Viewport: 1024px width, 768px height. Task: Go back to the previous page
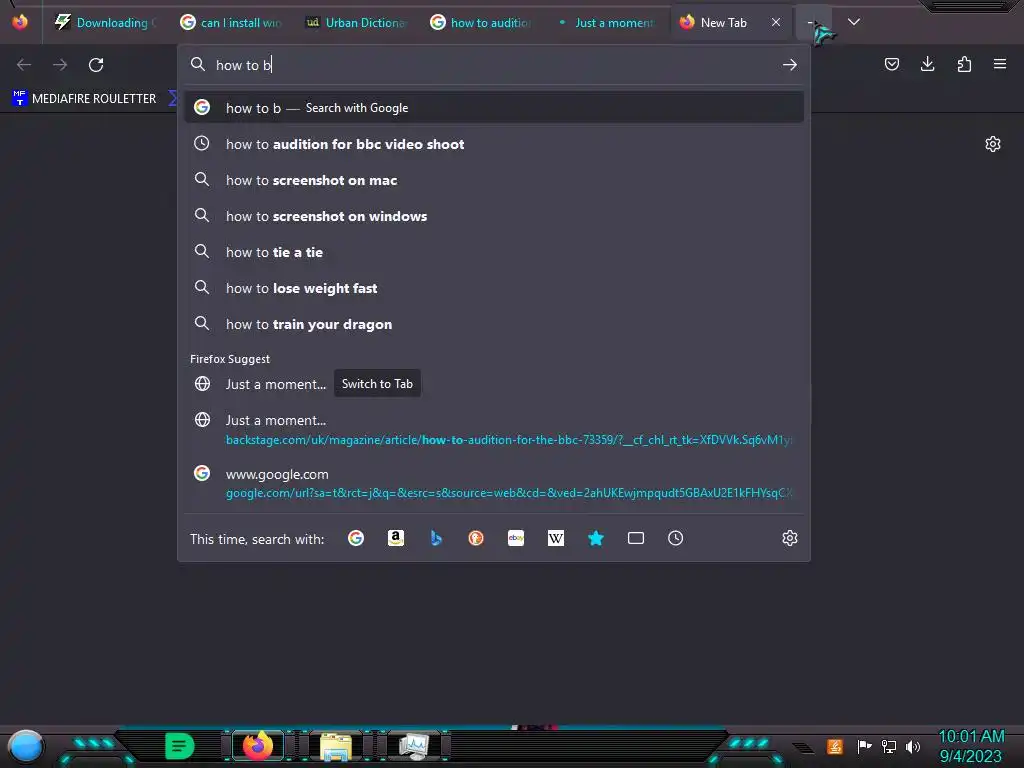24,65
